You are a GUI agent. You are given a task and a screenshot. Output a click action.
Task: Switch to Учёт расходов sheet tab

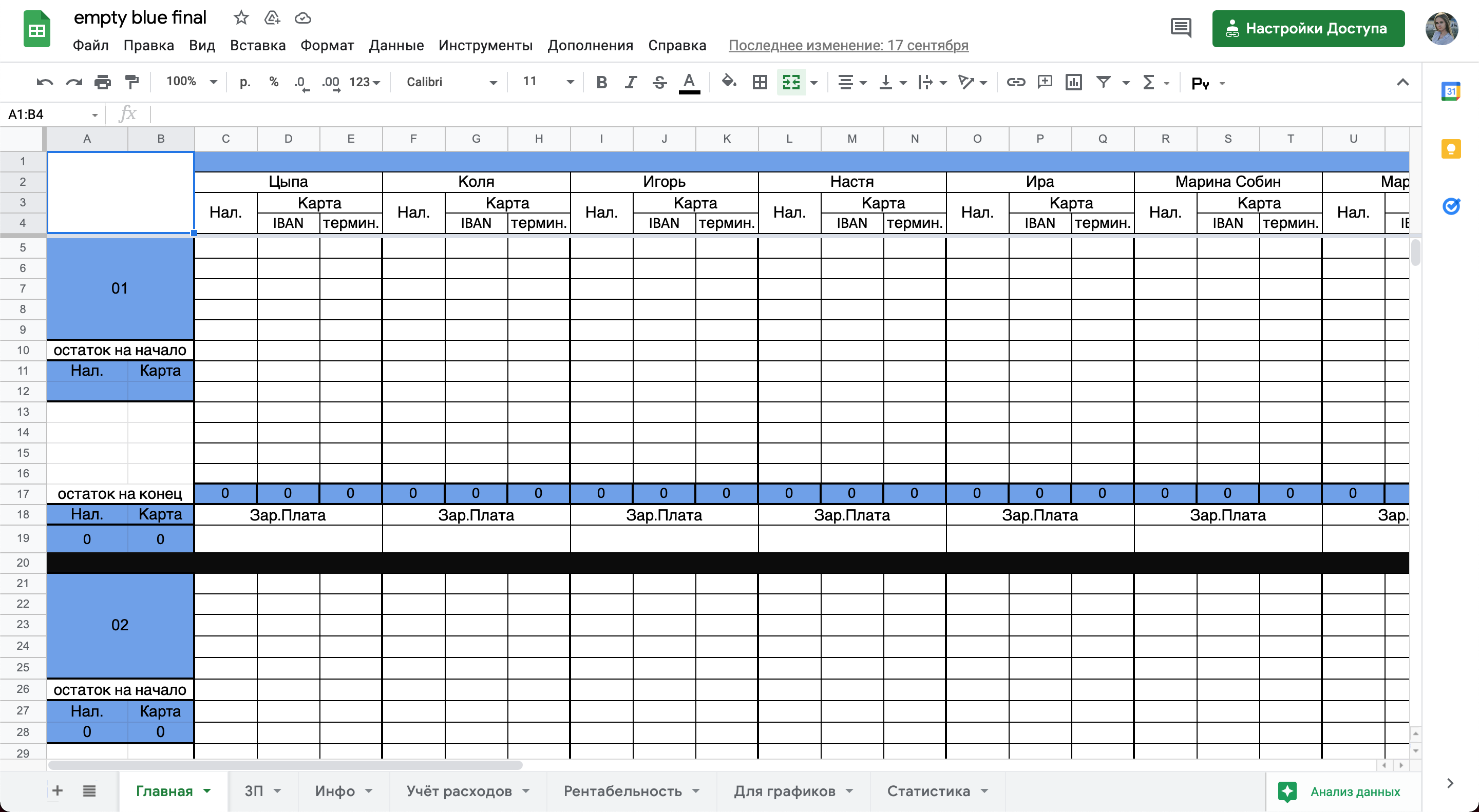468,791
